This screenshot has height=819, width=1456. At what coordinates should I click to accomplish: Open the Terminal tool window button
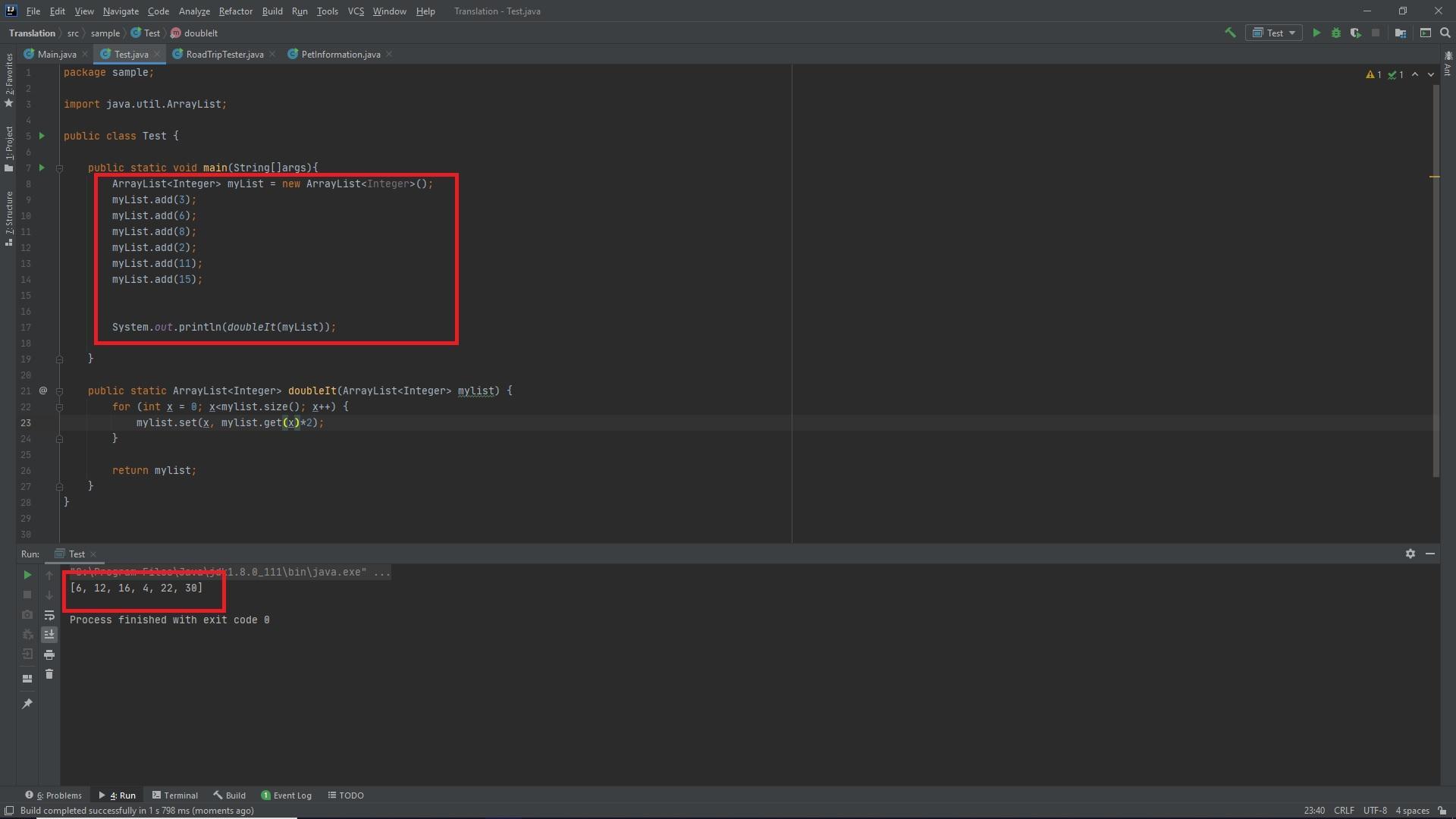[x=175, y=795]
